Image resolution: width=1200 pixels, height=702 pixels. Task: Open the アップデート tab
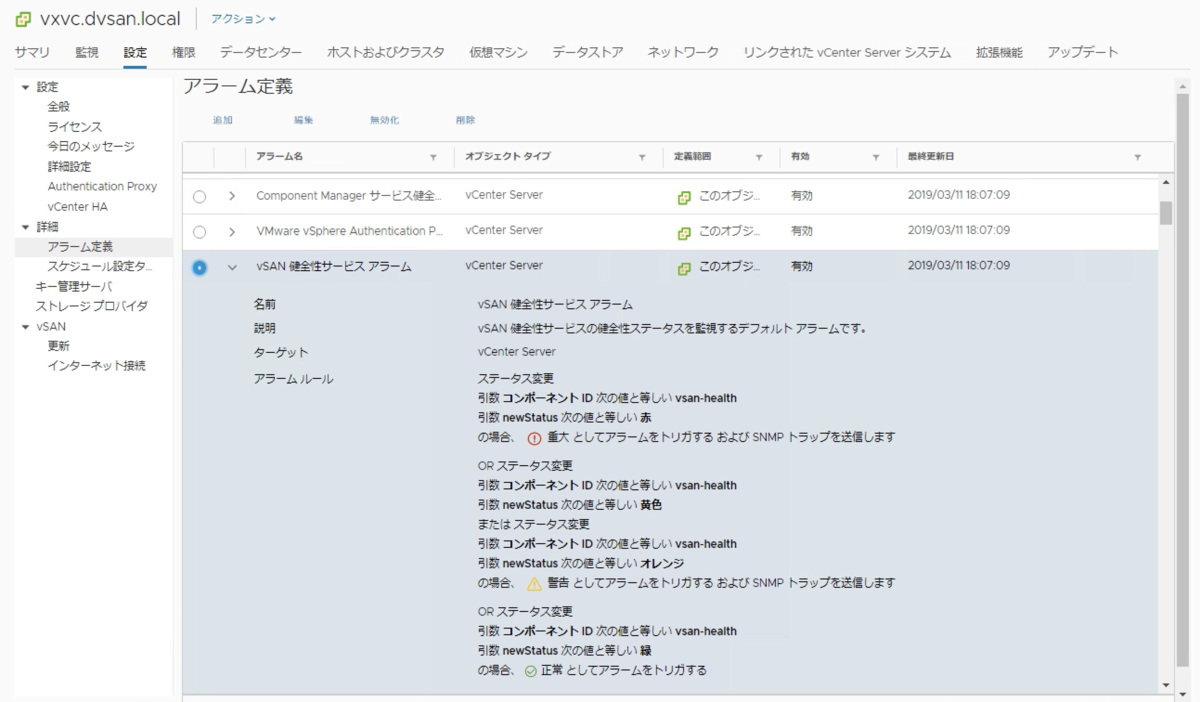coord(1083,52)
